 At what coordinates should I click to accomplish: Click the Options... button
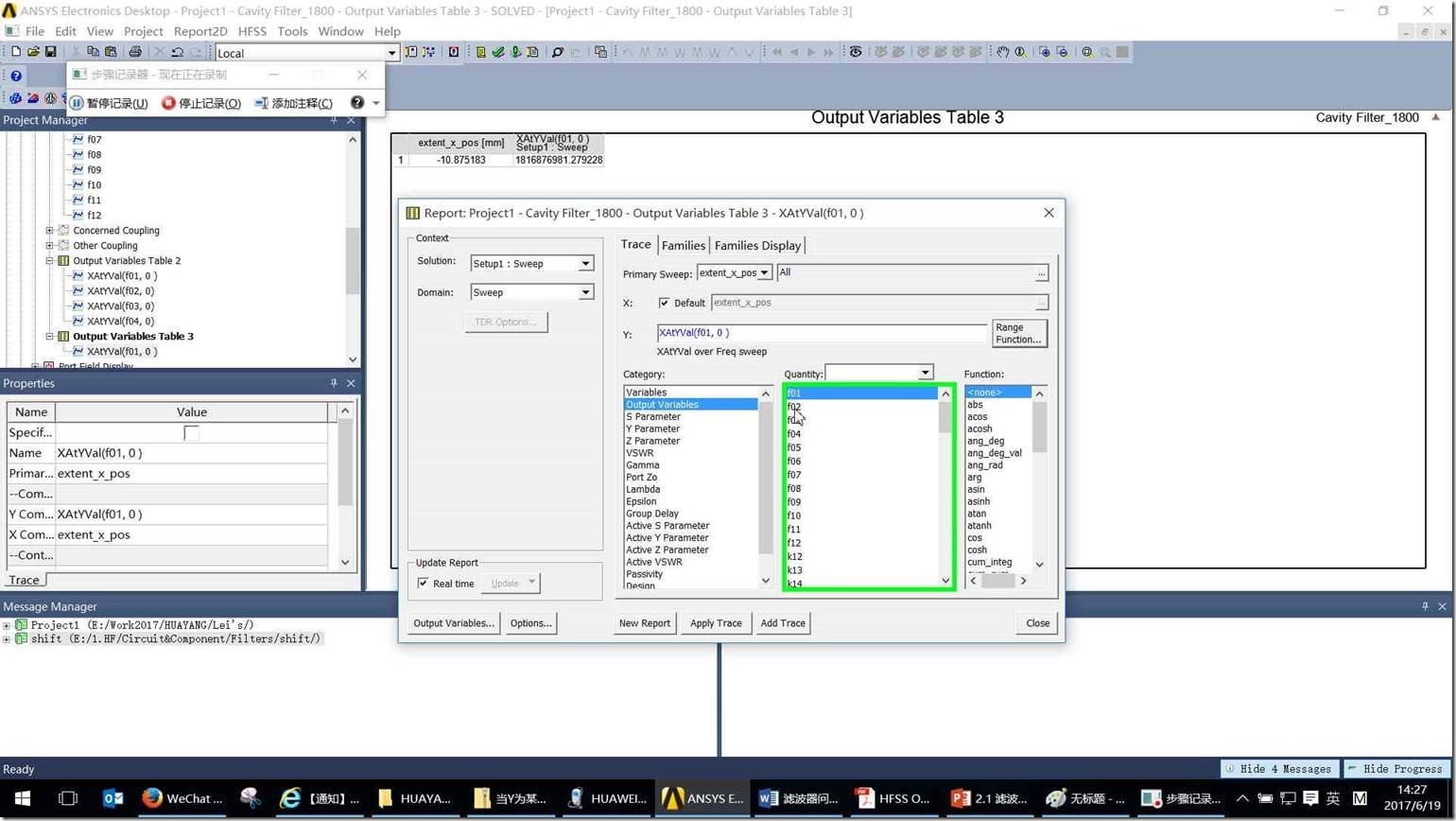point(530,623)
